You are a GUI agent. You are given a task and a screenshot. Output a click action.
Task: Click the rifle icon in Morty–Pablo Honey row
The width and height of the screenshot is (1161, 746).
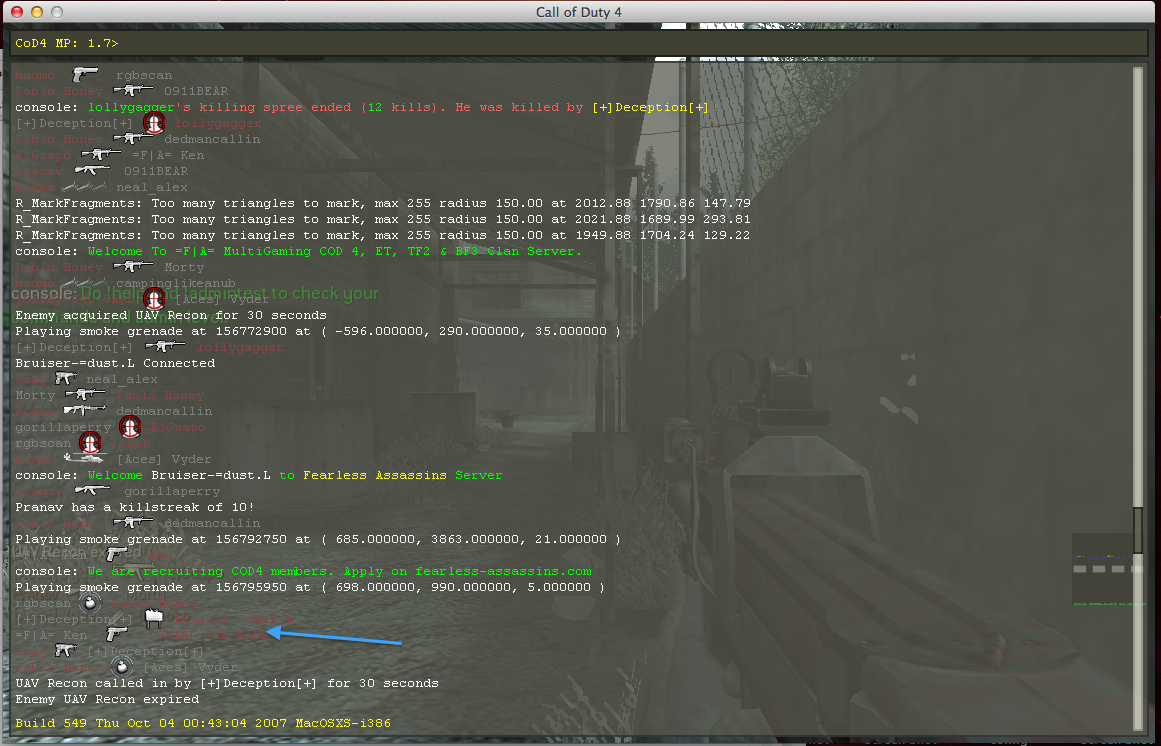tap(85, 394)
